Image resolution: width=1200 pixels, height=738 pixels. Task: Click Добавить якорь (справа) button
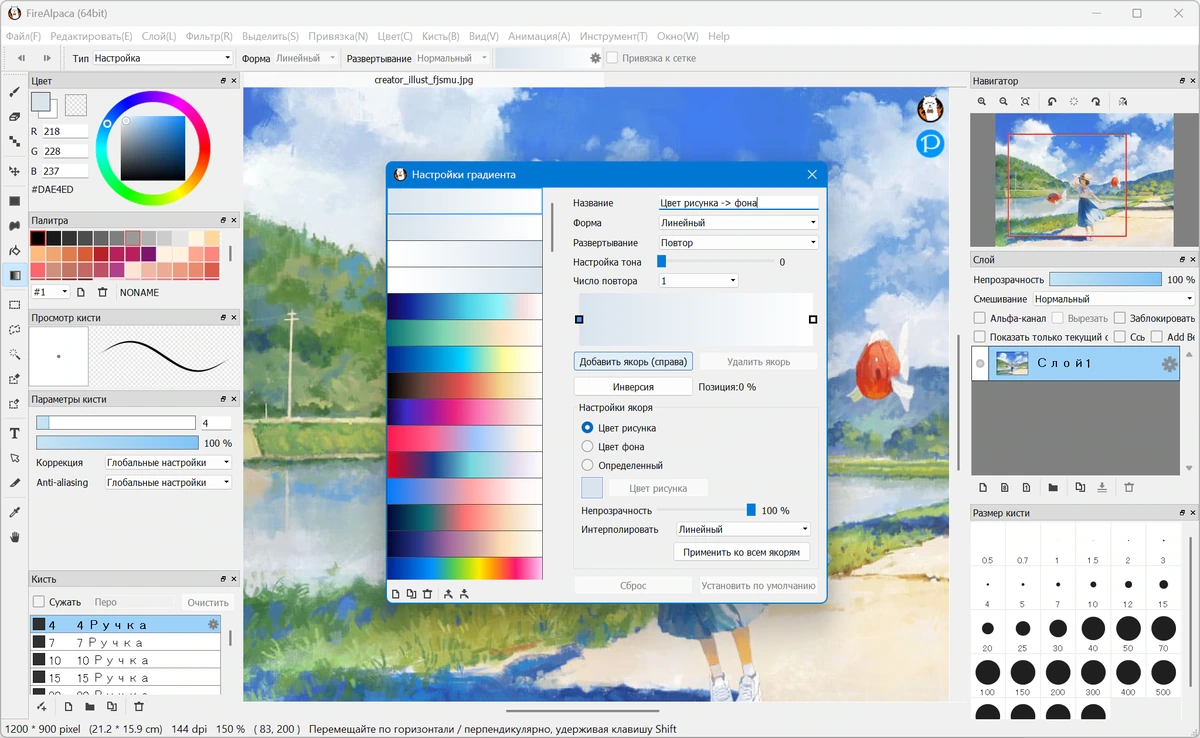point(634,361)
